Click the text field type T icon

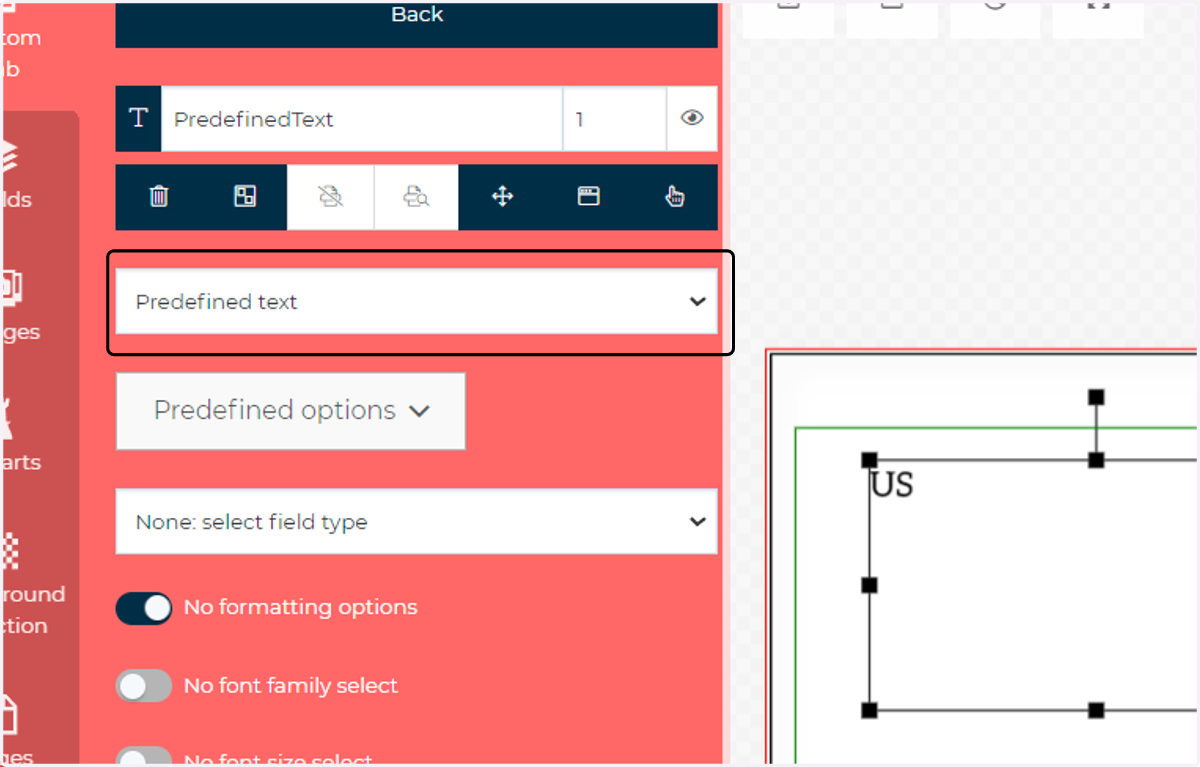[138, 119]
